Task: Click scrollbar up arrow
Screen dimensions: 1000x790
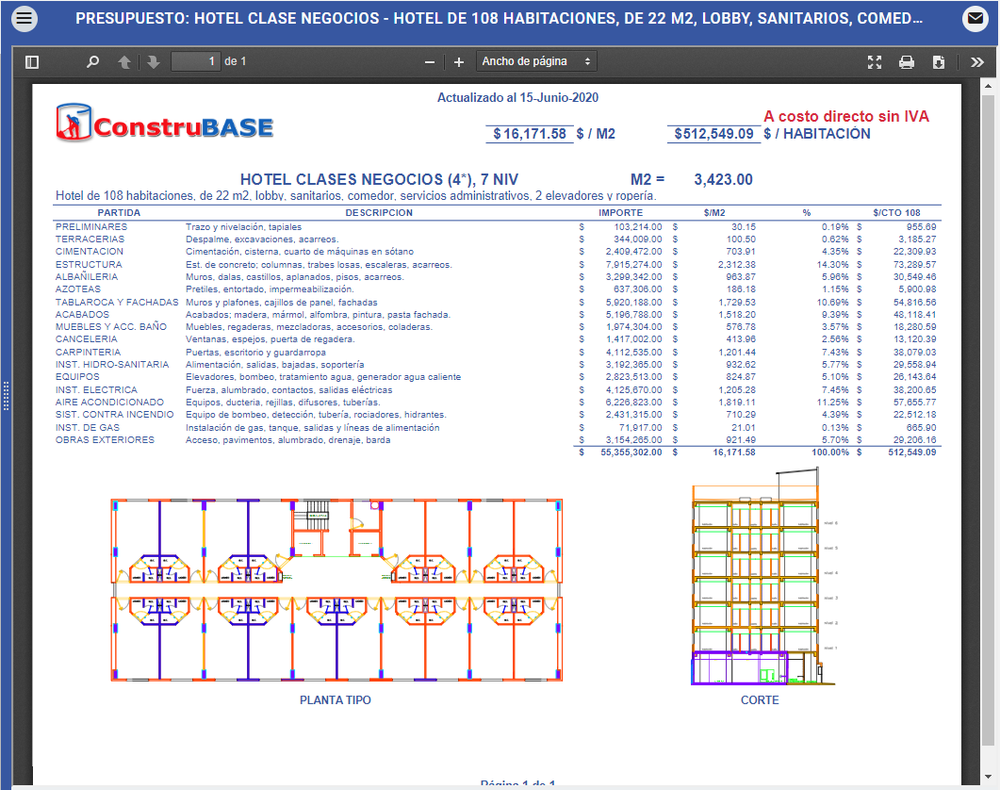Action: (x=988, y=85)
